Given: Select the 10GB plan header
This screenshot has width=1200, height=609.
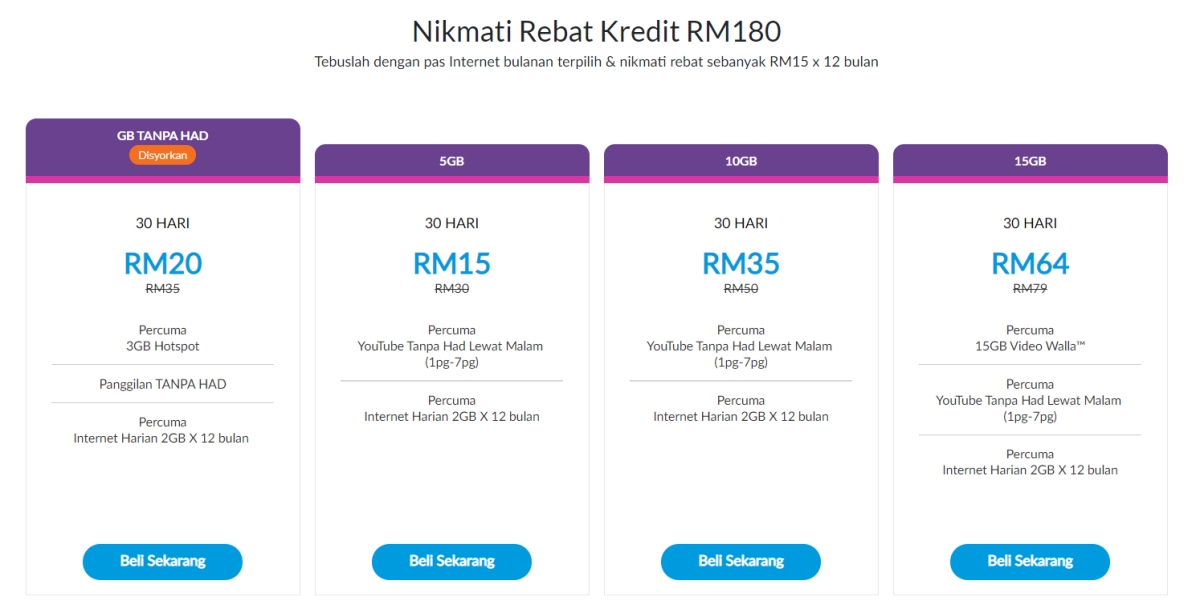Looking at the screenshot, I should pos(741,163).
